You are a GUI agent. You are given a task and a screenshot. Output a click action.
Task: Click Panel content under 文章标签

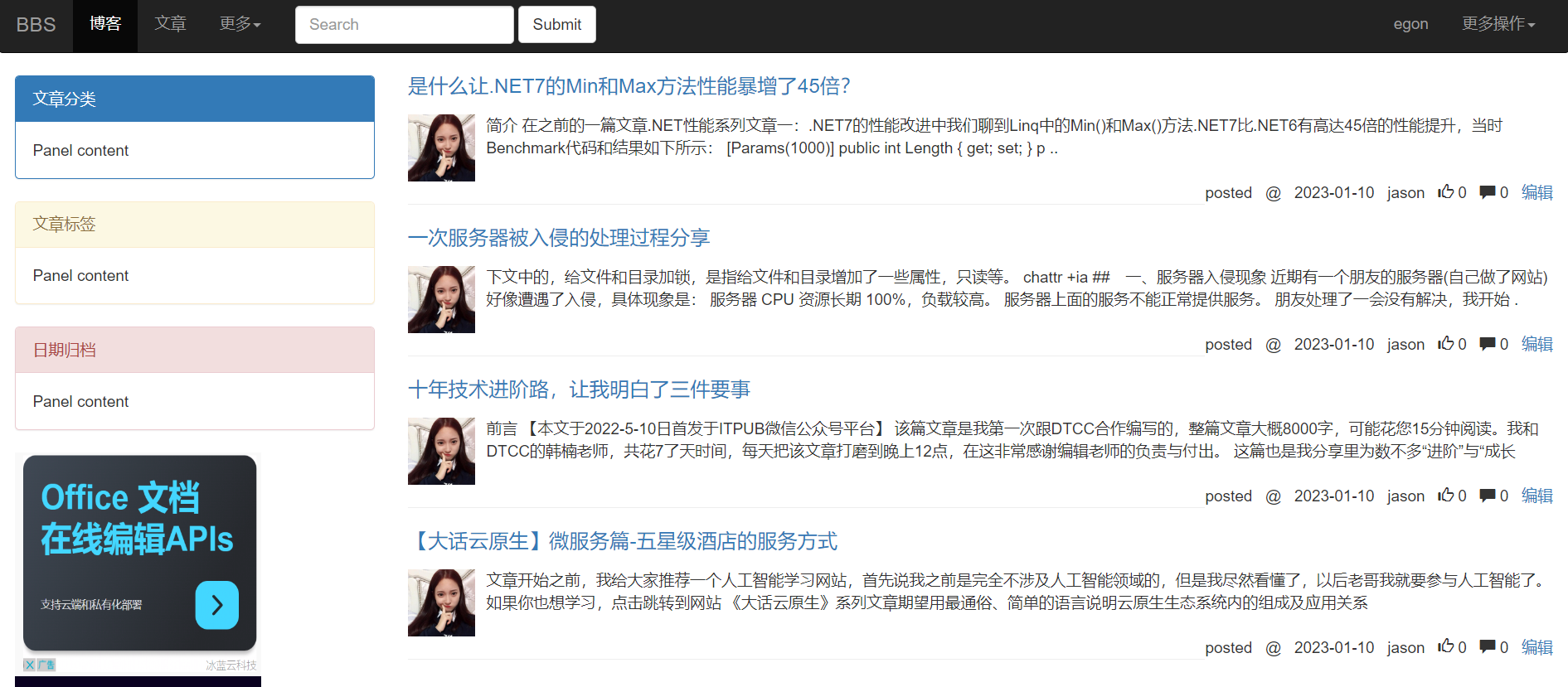point(80,275)
